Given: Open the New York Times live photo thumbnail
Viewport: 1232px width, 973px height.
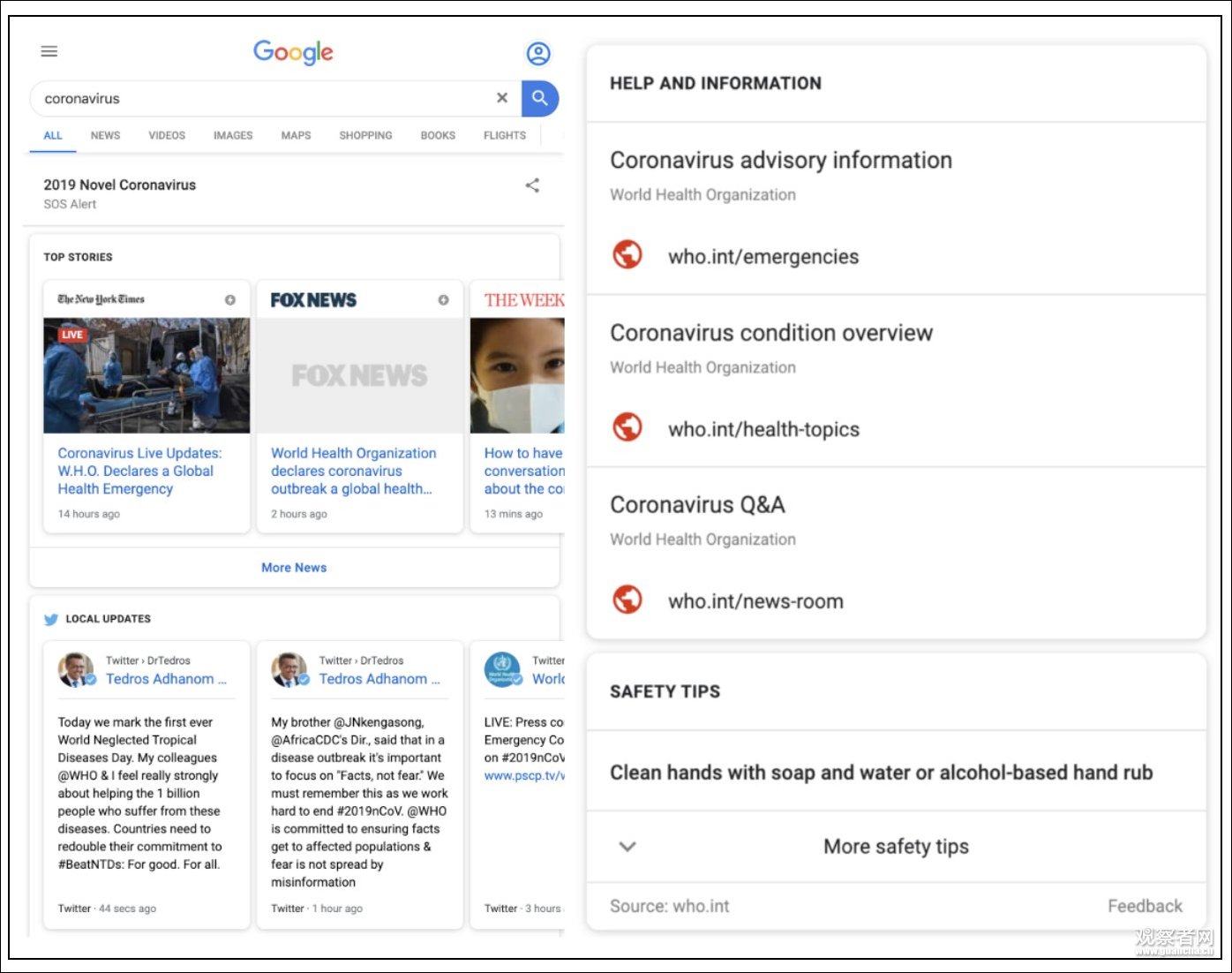Looking at the screenshot, I should click(146, 375).
